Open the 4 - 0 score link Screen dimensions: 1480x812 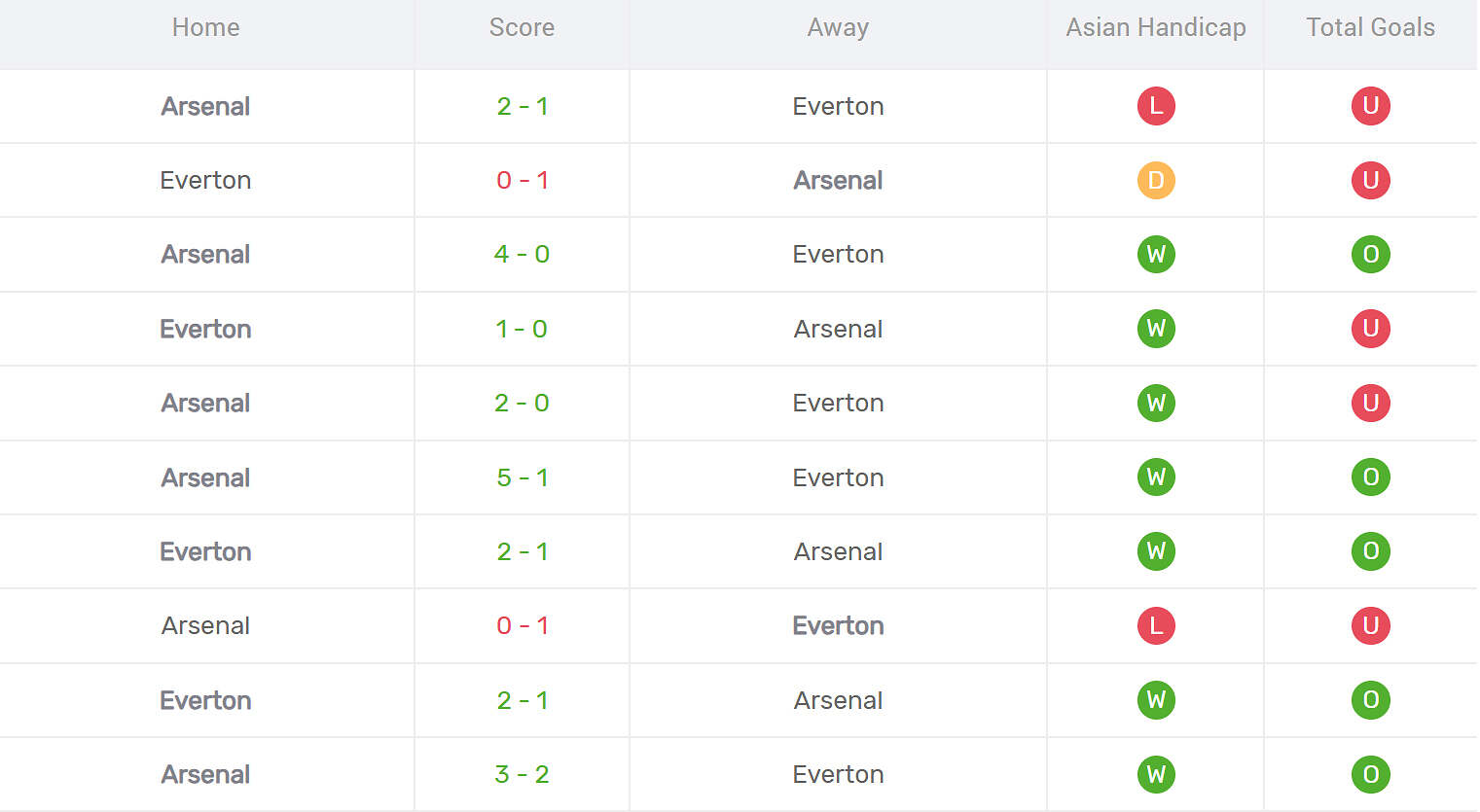pos(522,255)
